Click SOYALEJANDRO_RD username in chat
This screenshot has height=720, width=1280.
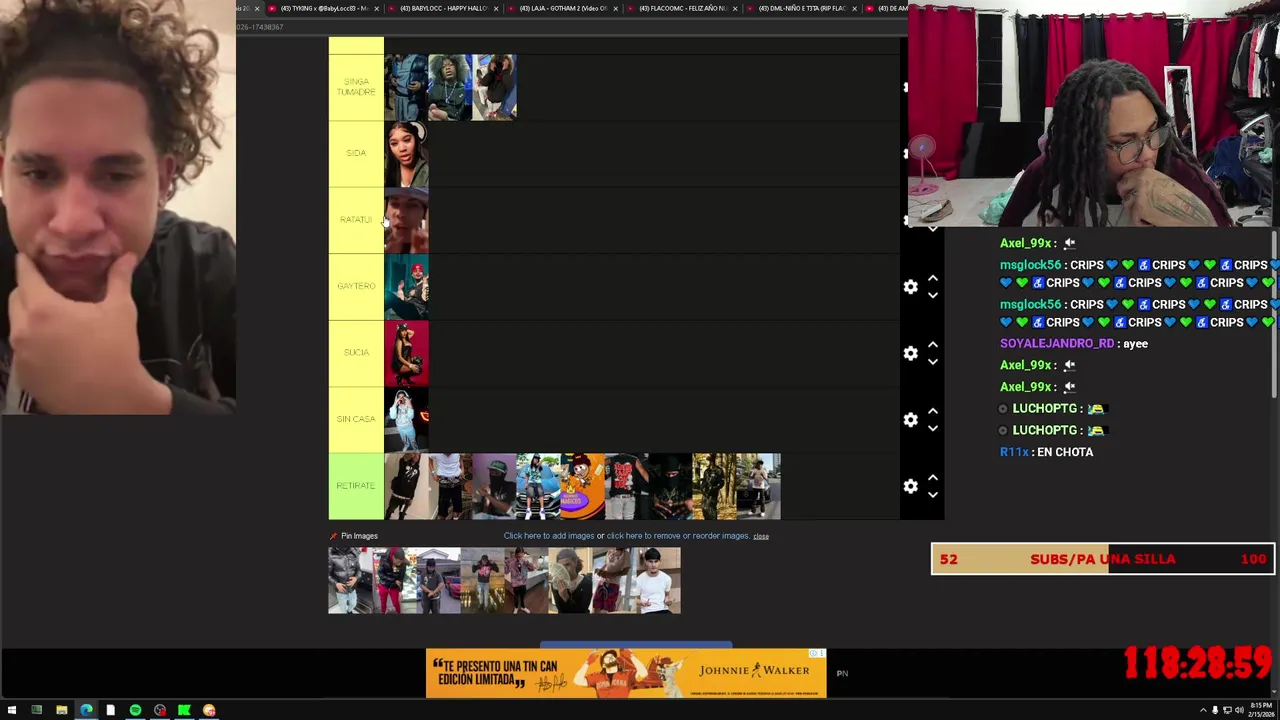click(1056, 344)
